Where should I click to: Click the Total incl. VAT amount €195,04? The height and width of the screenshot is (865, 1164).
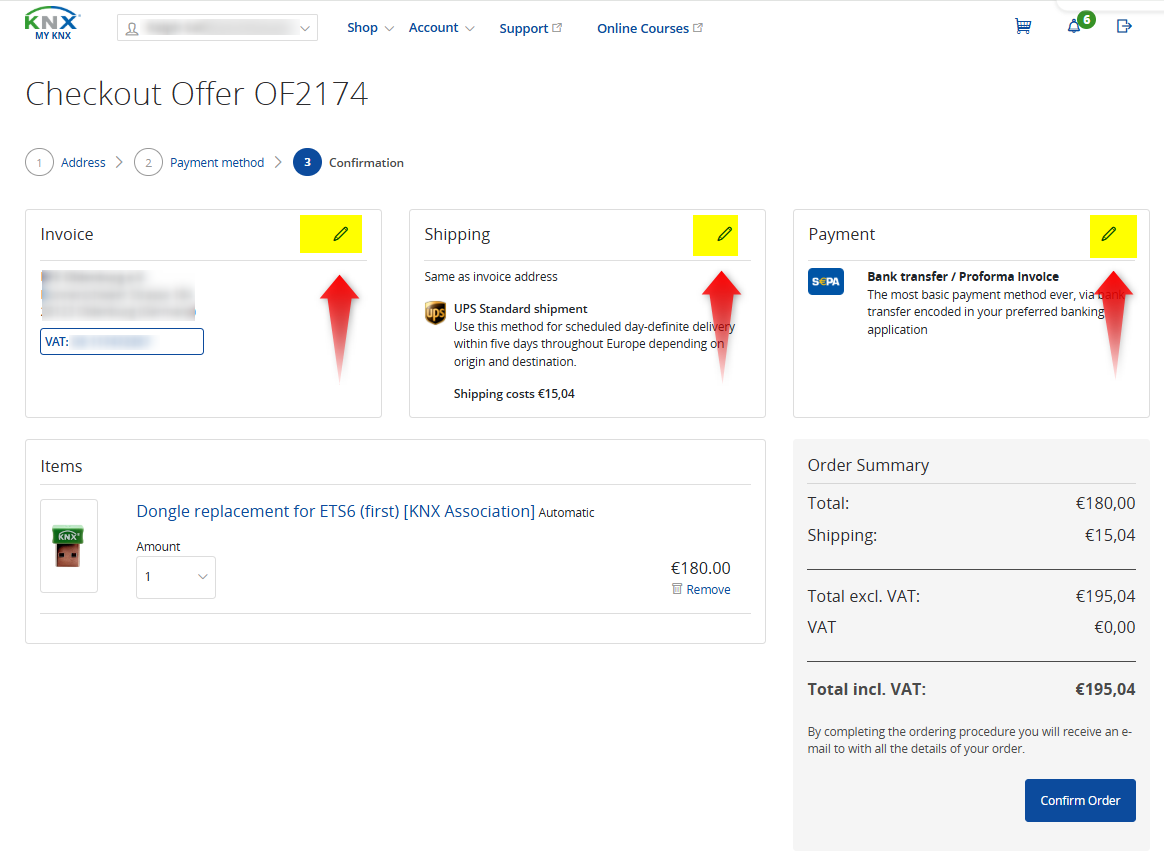point(1105,689)
